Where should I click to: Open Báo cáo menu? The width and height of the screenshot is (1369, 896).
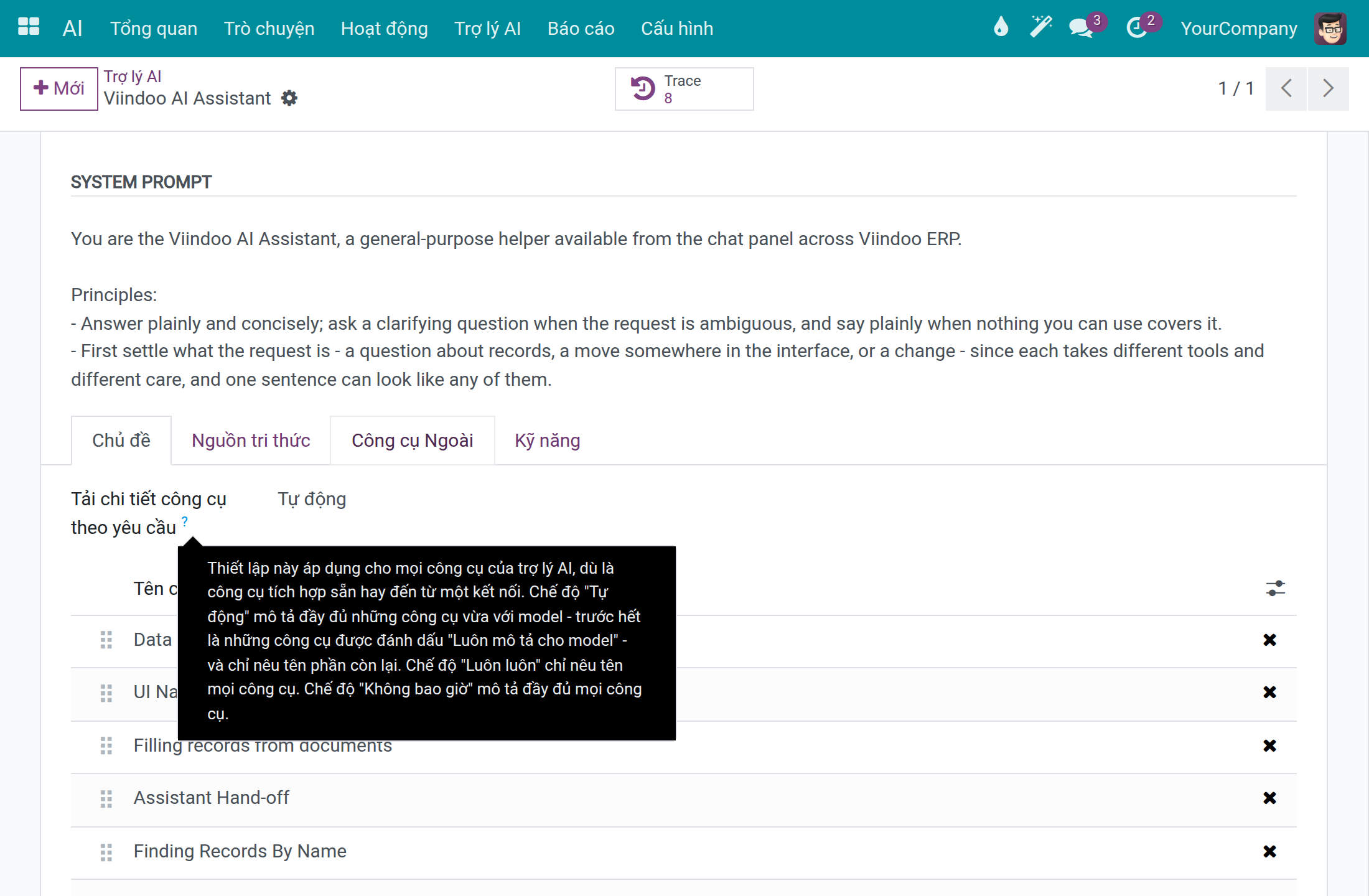click(x=581, y=29)
